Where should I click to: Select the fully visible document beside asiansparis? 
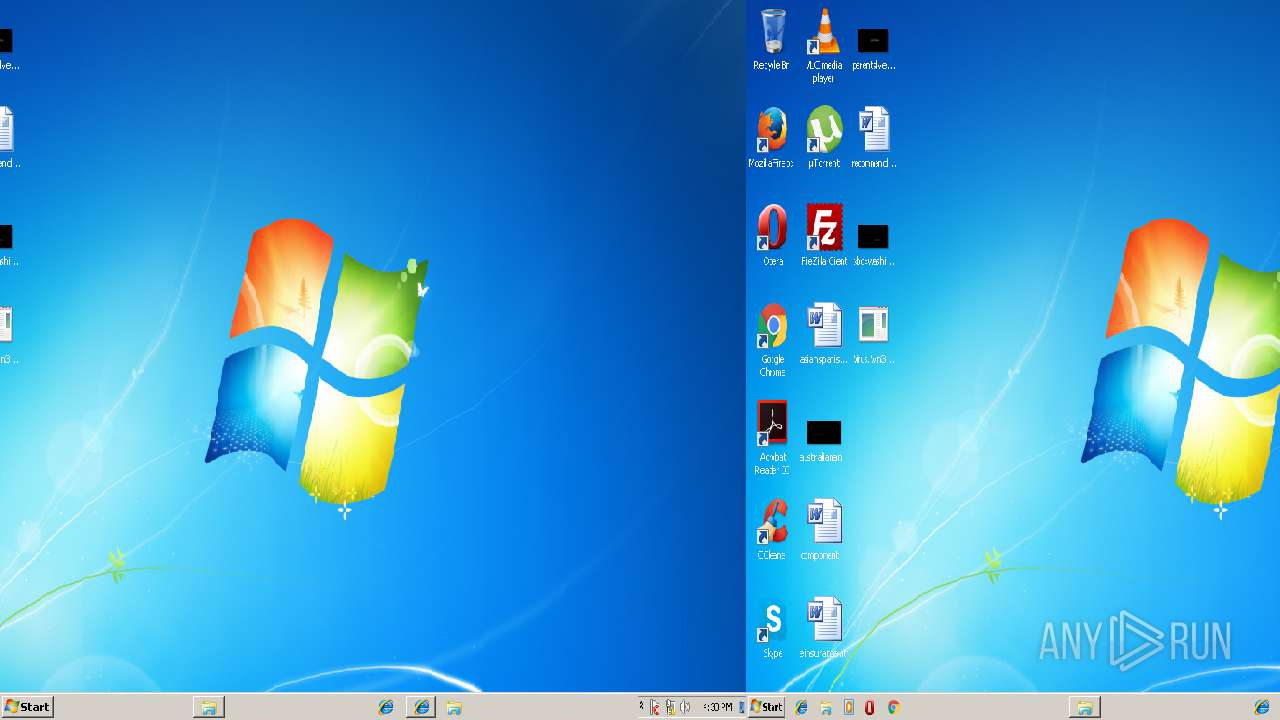click(x=873, y=334)
